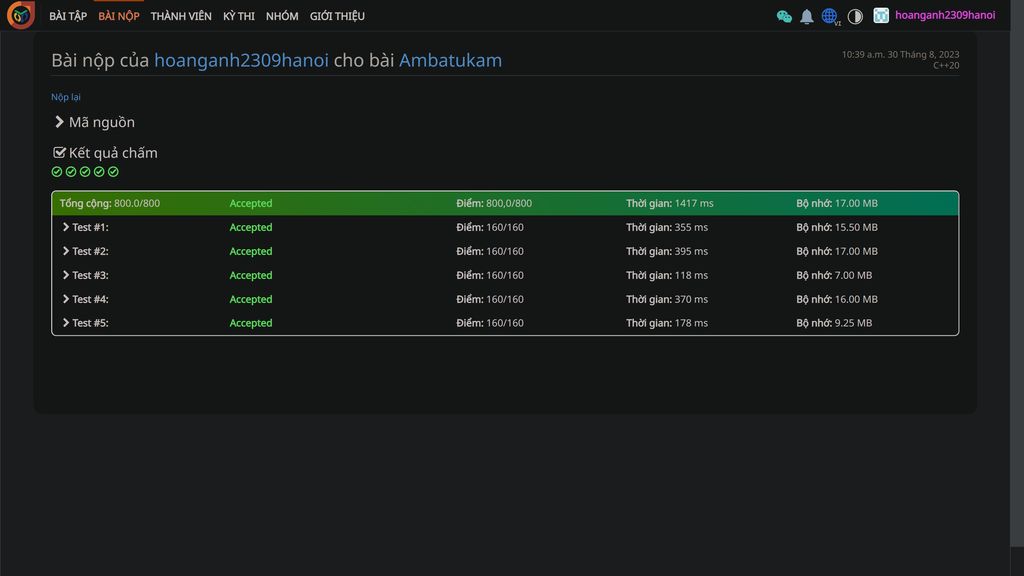Open the notifications bell
Viewport: 1024px width, 576px height.
tap(807, 16)
